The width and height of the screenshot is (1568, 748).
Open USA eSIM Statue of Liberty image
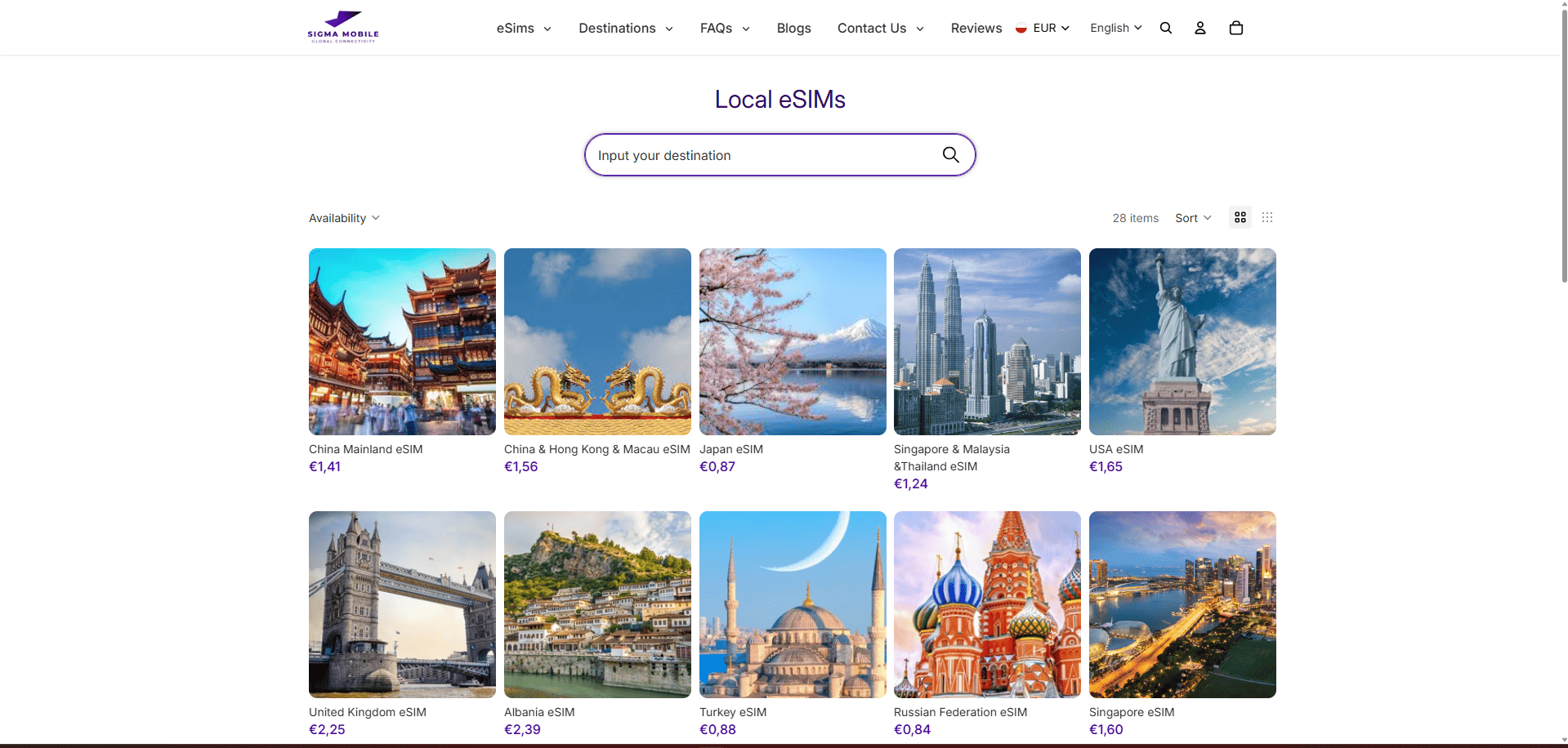[1182, 341]
